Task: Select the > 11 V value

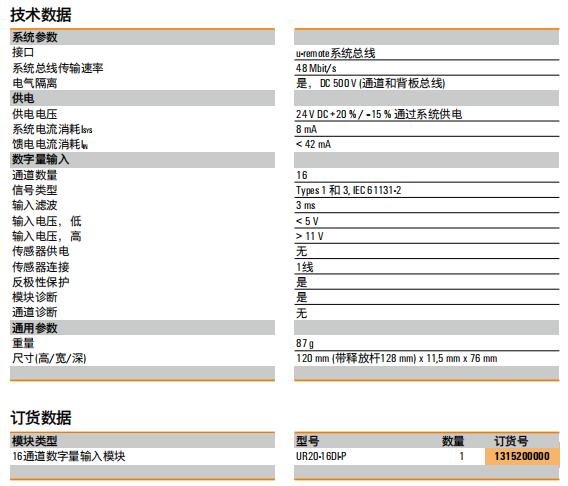Action: (x=310, y=236)
